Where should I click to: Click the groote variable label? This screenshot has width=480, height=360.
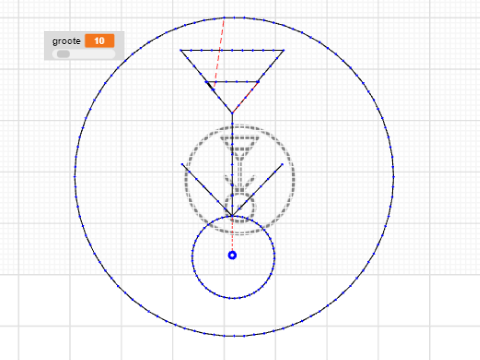[x=66, y=41]
